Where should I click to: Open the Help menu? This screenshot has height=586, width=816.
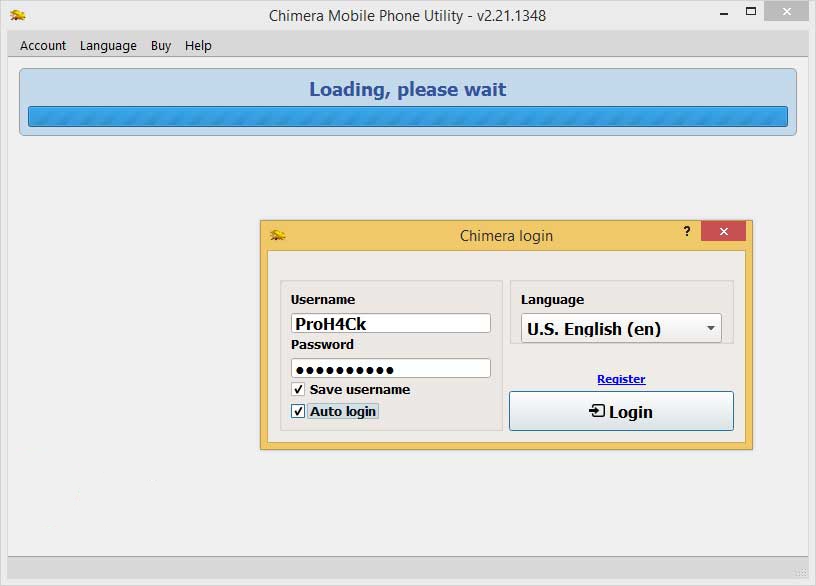click(198, 46)
